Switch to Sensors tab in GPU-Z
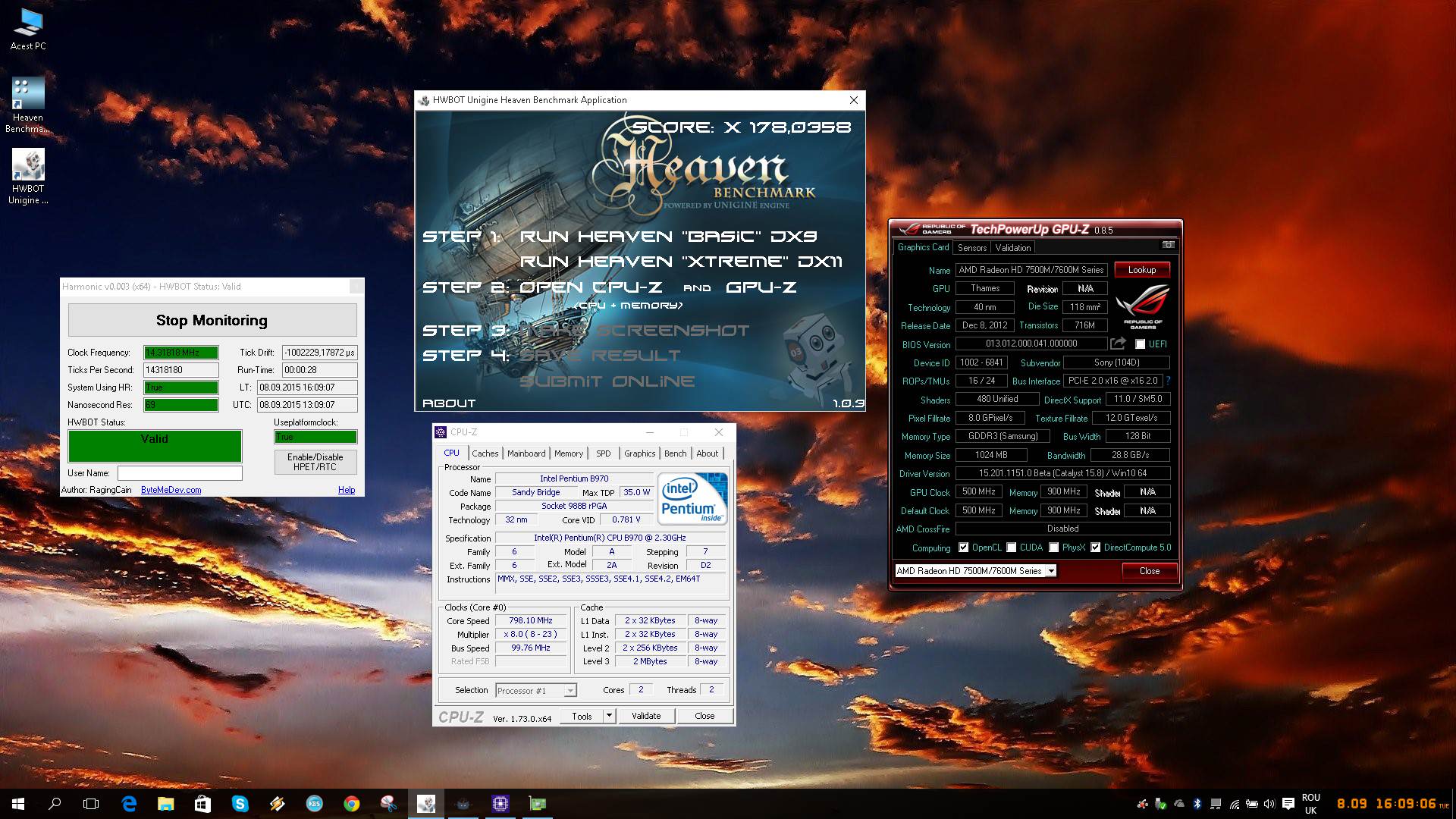 (x=972, y=248)
